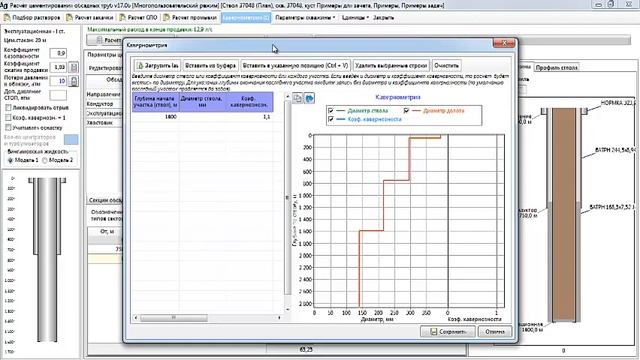
Task: Uncheck Диаметр ствола legend checkbox
Action: (x=331, y=111)
